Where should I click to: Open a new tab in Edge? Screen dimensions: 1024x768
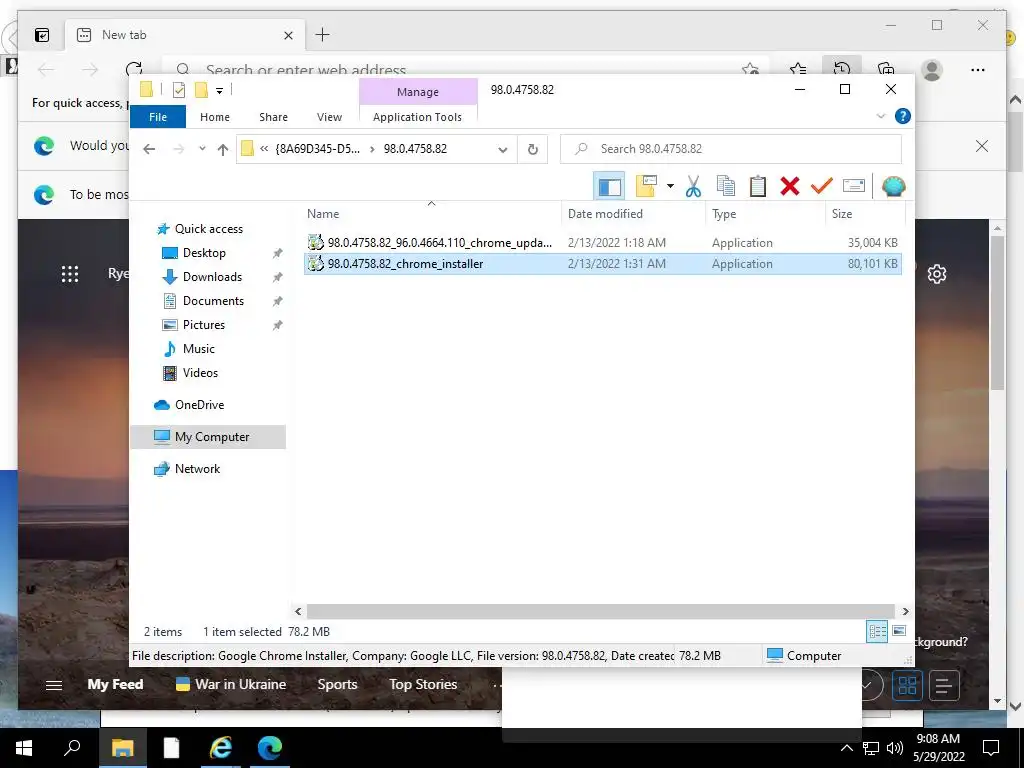[x=323, y=35]
